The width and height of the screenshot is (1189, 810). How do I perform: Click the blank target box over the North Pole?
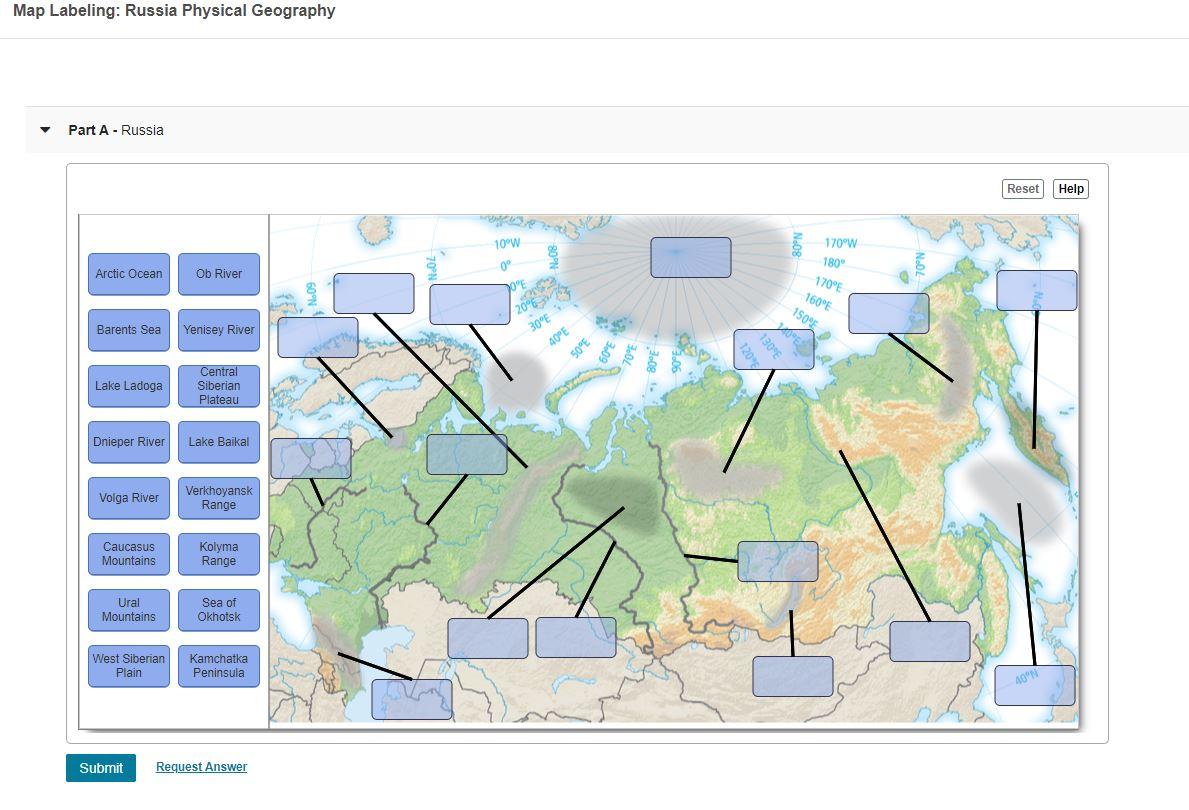[691, 257]
